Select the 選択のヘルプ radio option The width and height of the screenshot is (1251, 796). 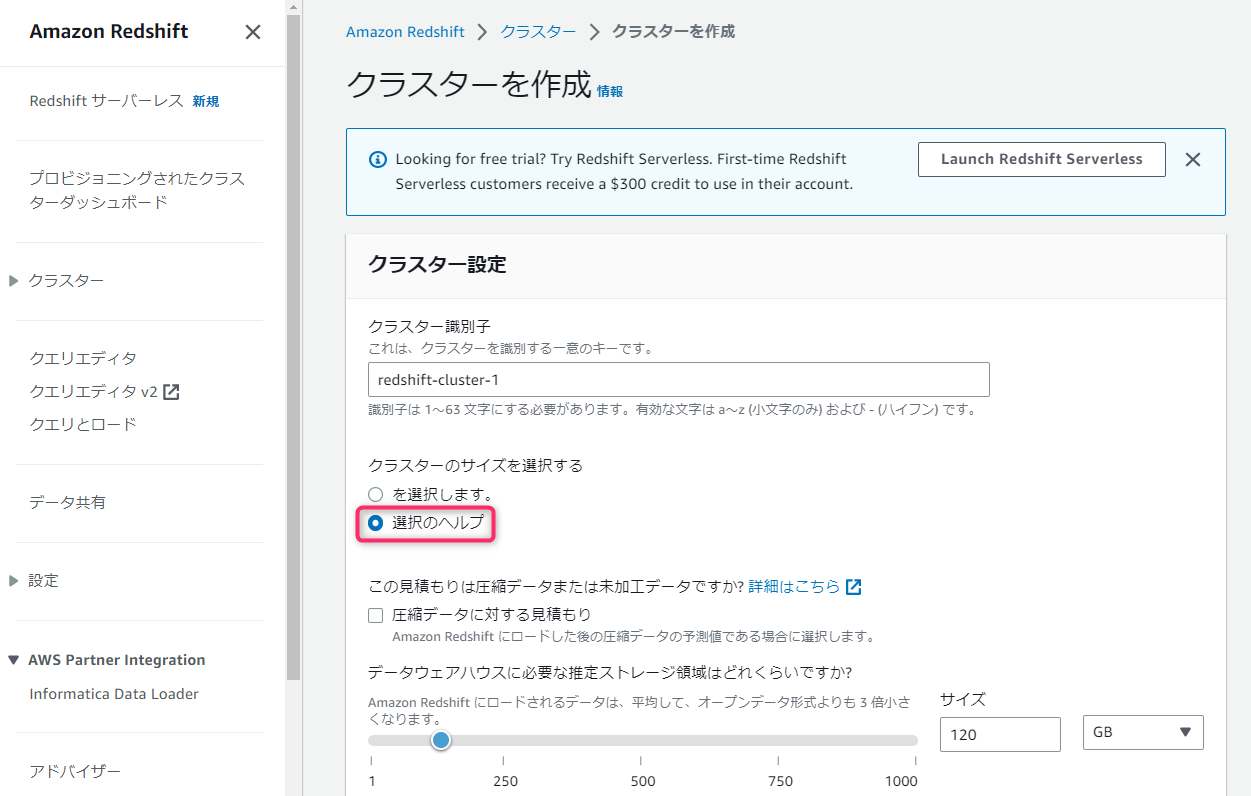375,522
